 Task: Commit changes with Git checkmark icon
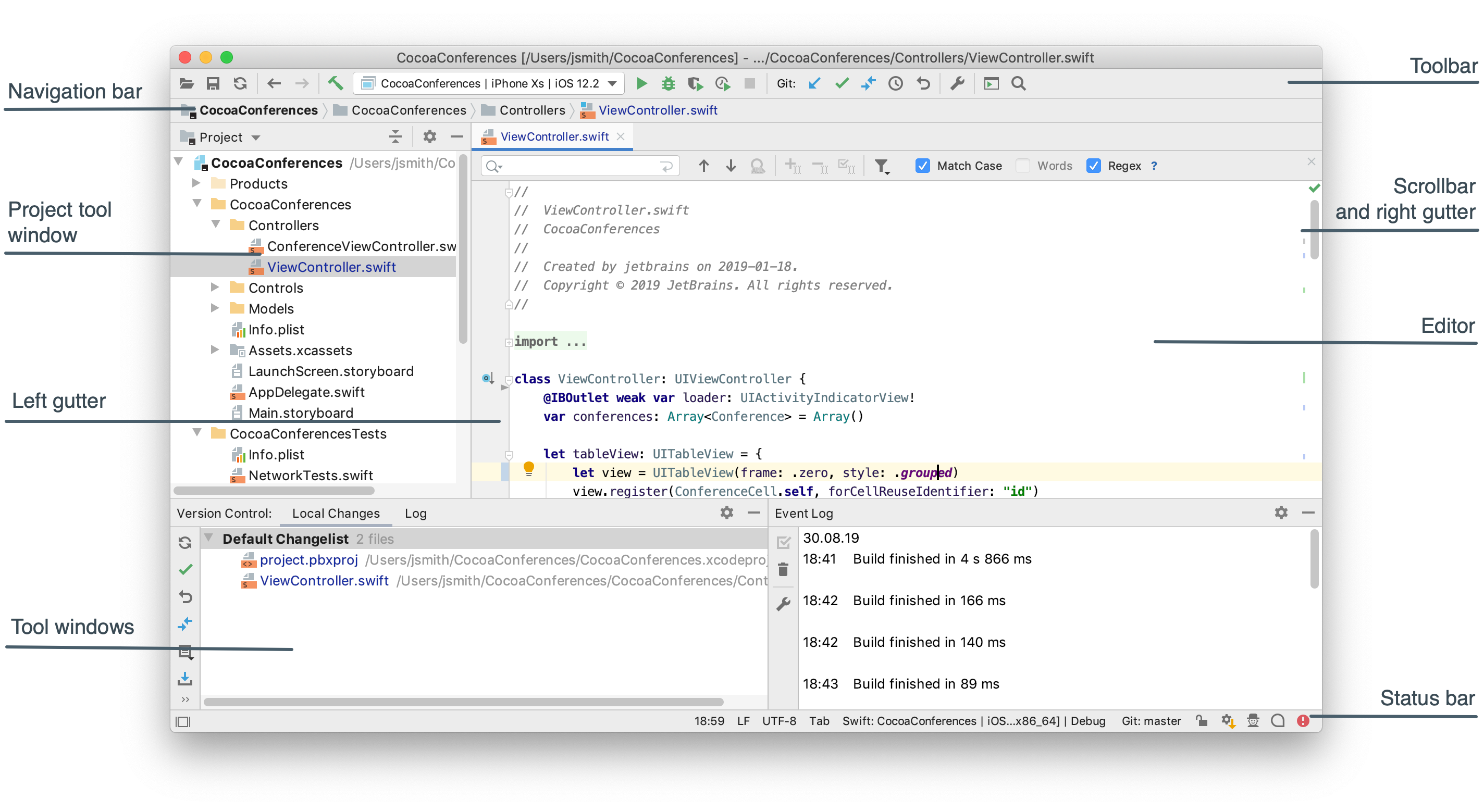coord(842,83)
